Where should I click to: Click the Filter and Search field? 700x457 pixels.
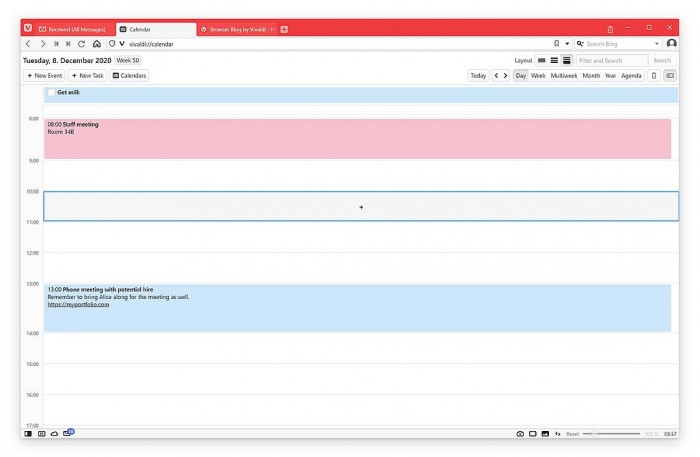coord(612,60)
